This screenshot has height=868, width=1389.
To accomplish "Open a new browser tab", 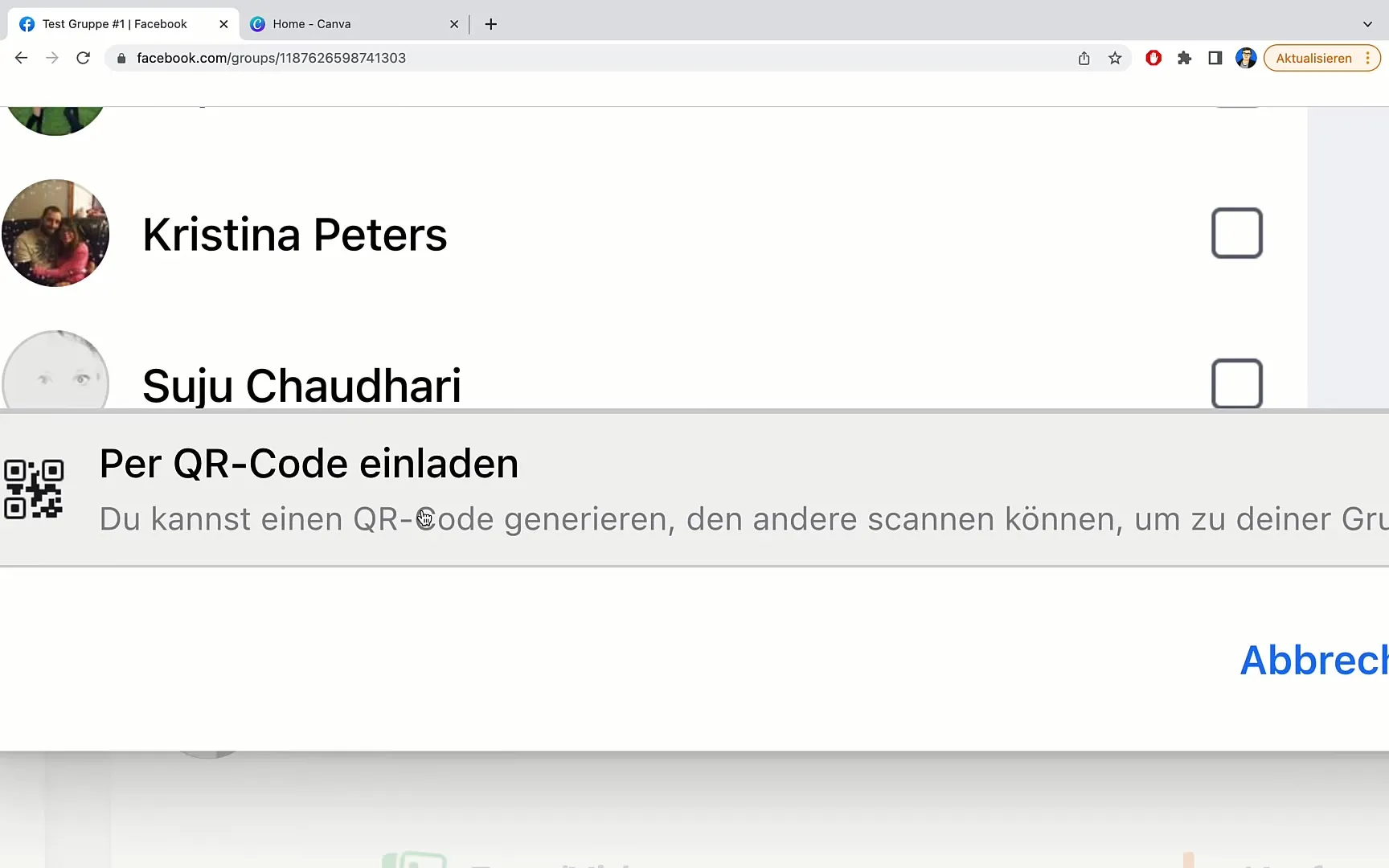I will (x=490, y=24).
